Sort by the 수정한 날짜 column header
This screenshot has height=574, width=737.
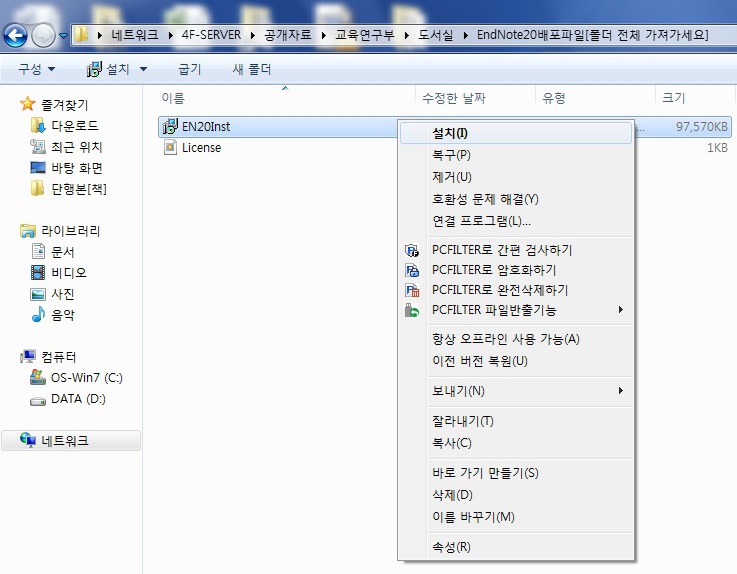point(454,98)
